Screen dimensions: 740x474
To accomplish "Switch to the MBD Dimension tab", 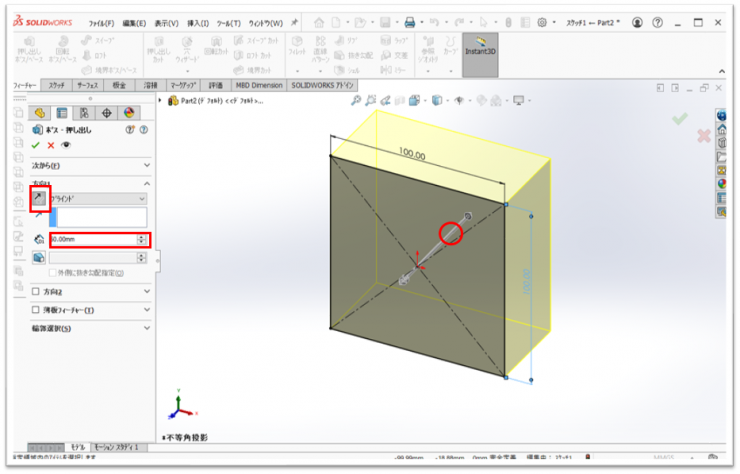I will (258, 86).
